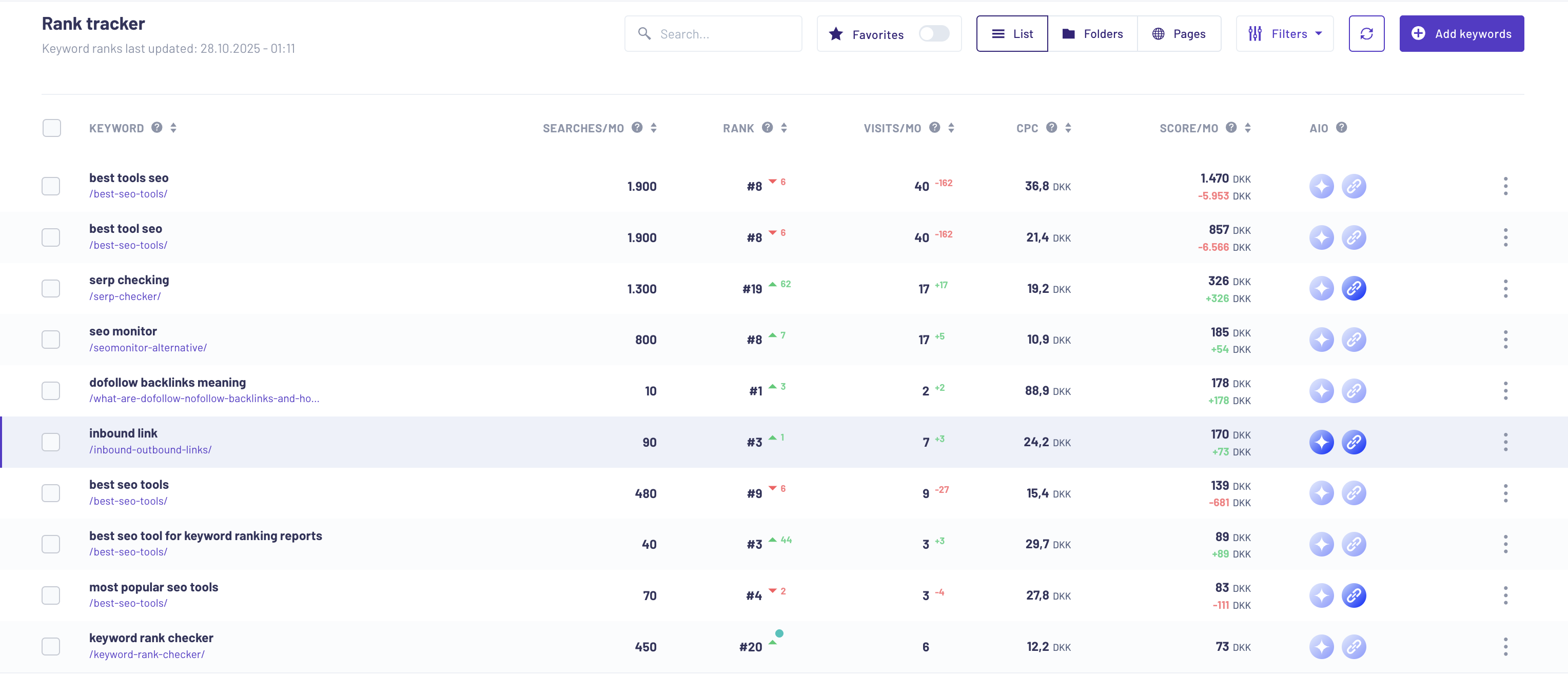Open the '/best-seo-tools/' page link under 'best tool seo'
The height and width of the screenshot is (676, 1568).
[x=127, y=245]
